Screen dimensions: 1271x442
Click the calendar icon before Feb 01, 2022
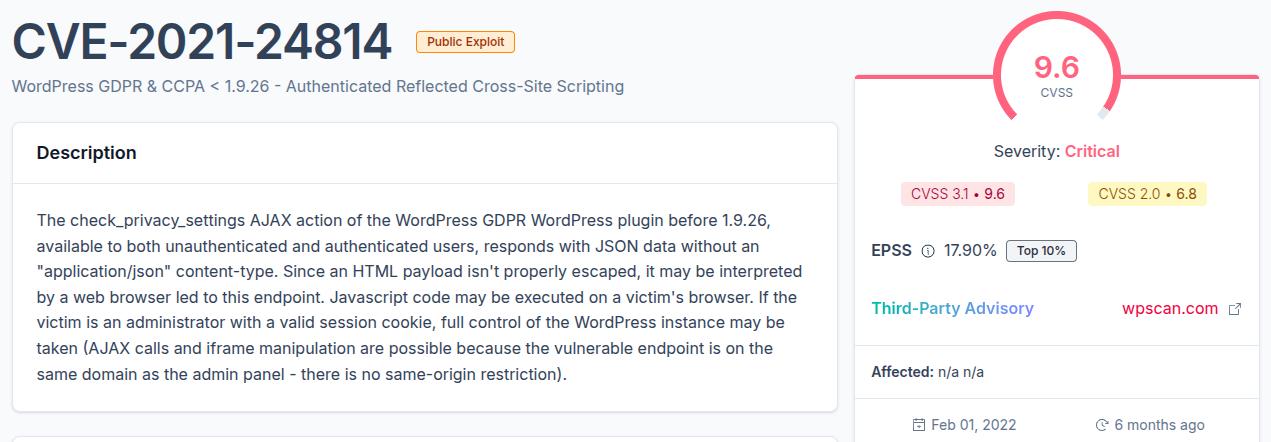pyautogui.click(x=918, y=425)
